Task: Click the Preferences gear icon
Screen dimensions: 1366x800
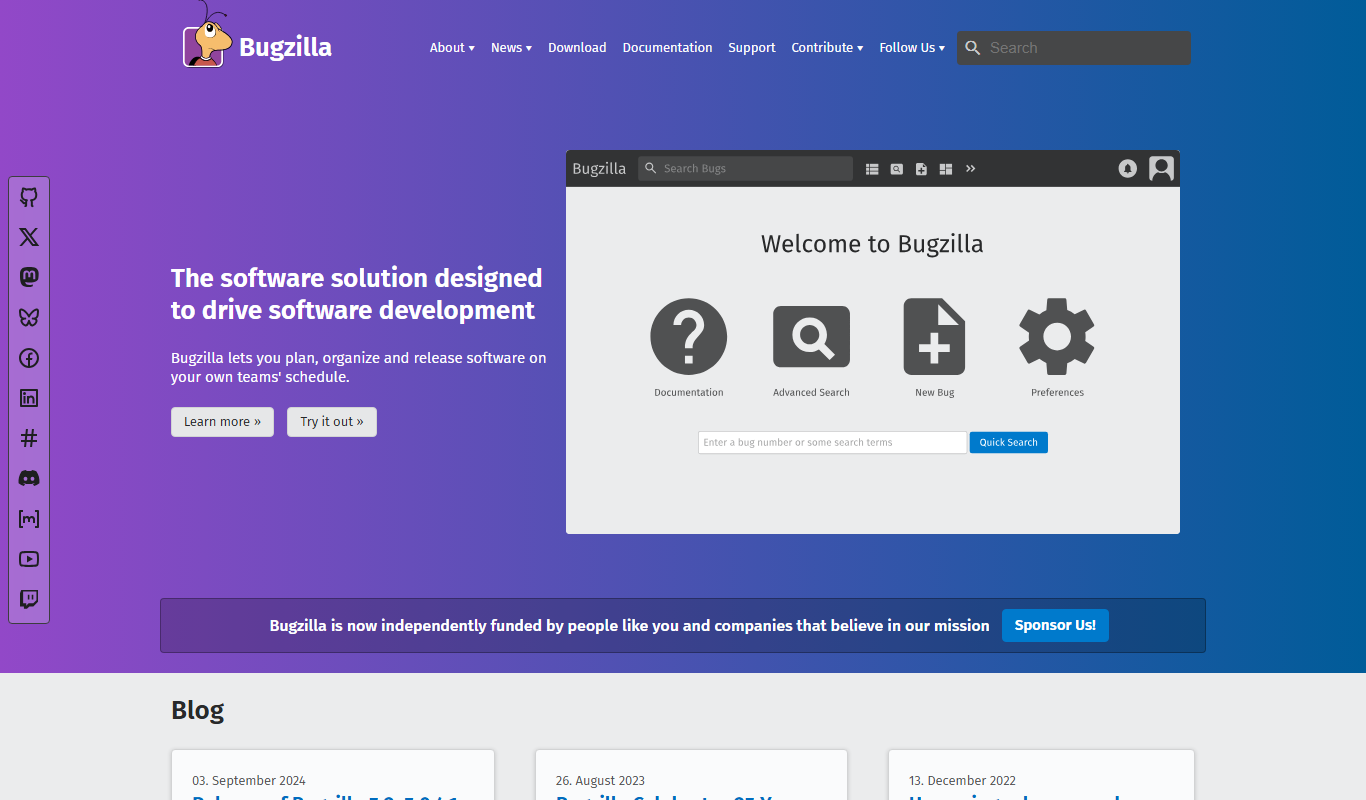Action: [x=1057, y=336]
